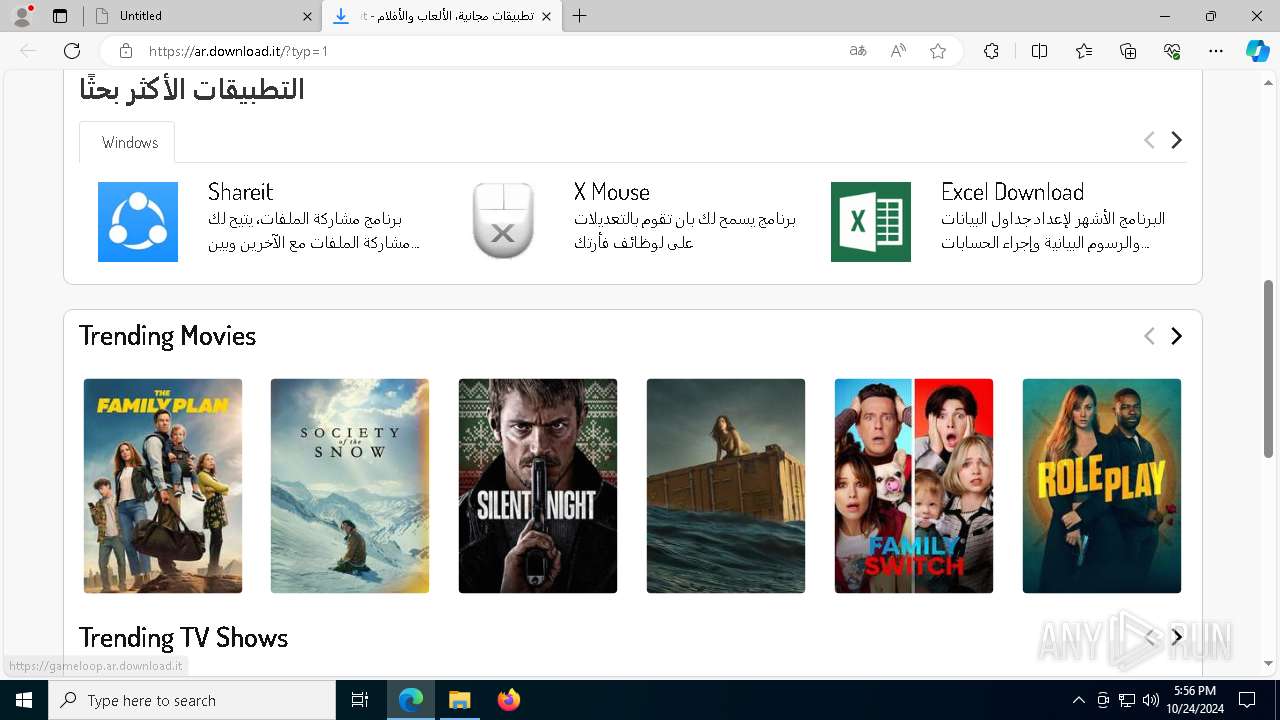Add this page to favorites star
Screen dimensions: 1280x720
(x=938, y=51)
